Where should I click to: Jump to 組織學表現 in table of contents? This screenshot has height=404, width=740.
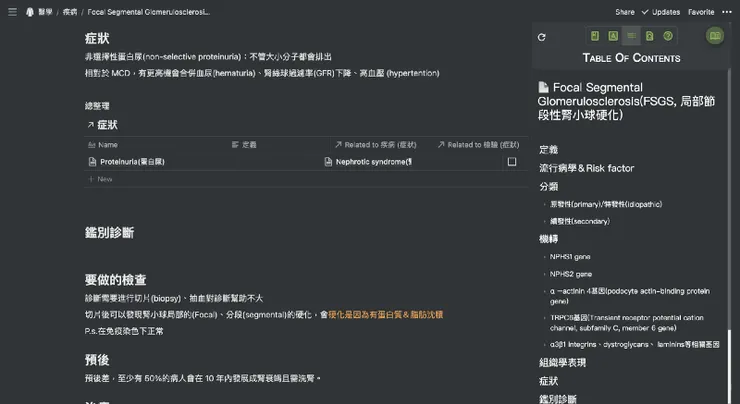click(x=563, y=362)
